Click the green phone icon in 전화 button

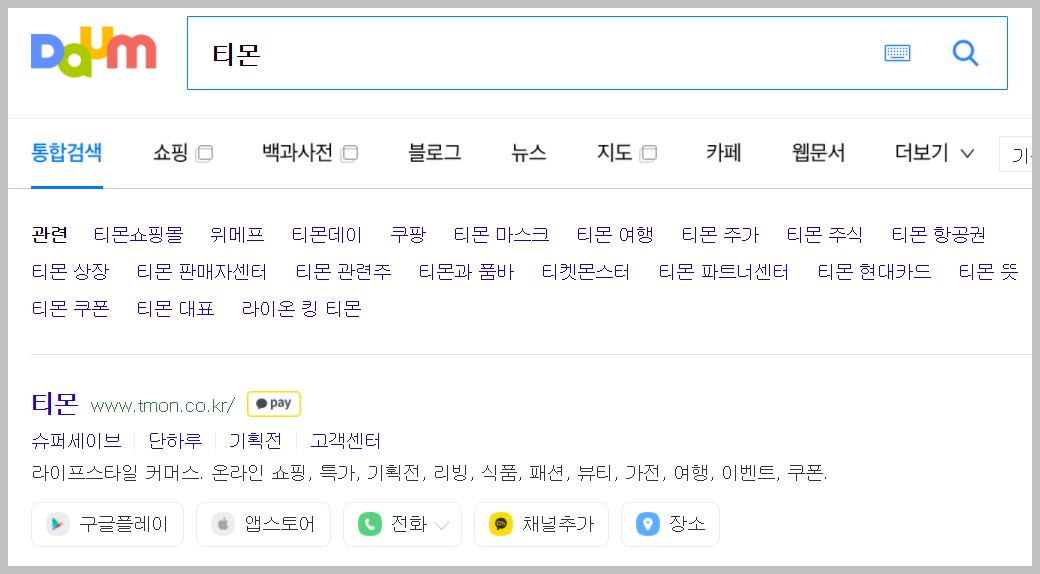coord(369,524)
